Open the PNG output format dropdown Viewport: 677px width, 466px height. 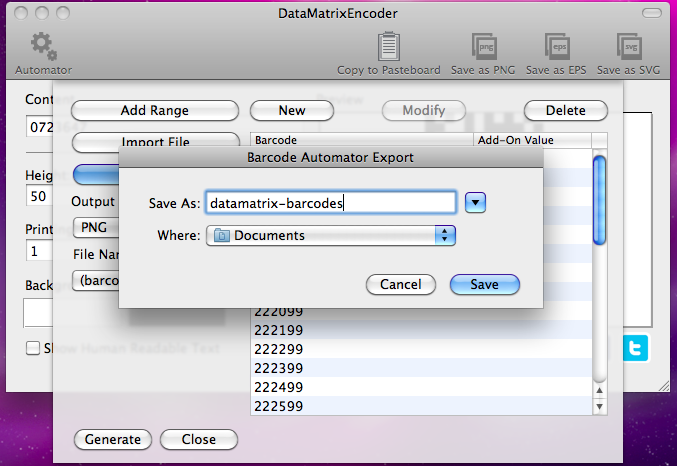[95, 227]
